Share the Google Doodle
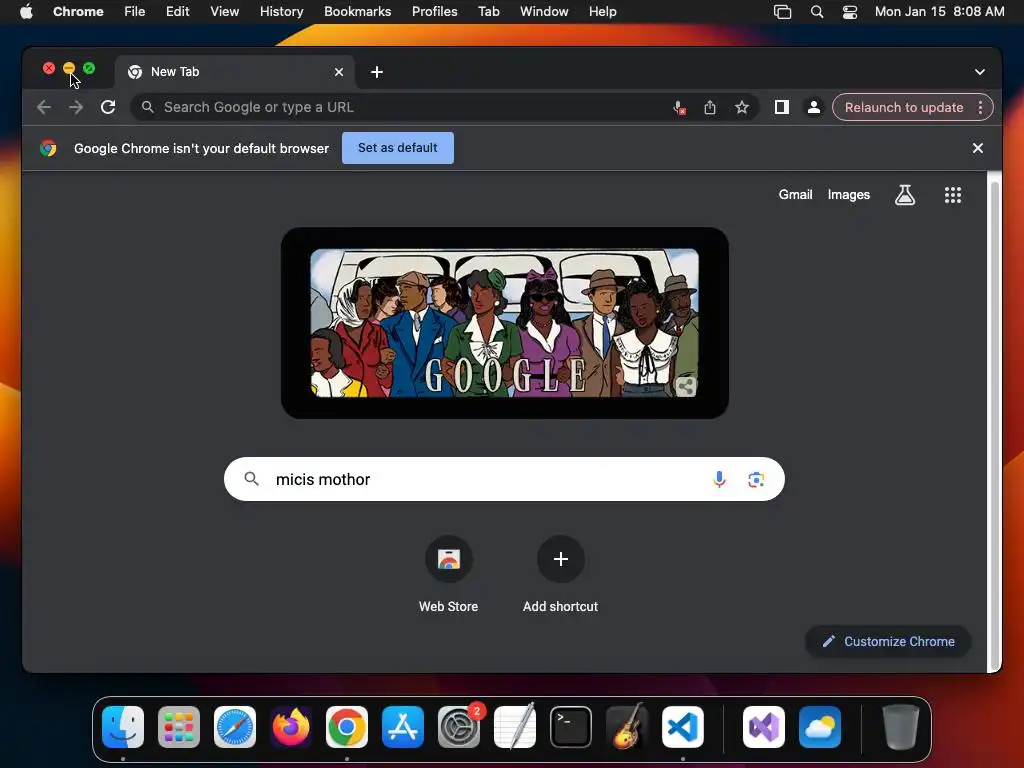This screenshot has width=1024, height=768. (x=685, y=387)
